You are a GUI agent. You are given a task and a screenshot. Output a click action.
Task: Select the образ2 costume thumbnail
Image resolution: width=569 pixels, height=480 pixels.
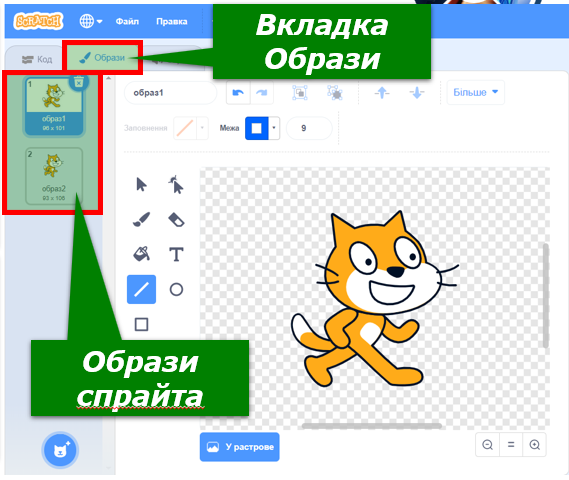54,176
